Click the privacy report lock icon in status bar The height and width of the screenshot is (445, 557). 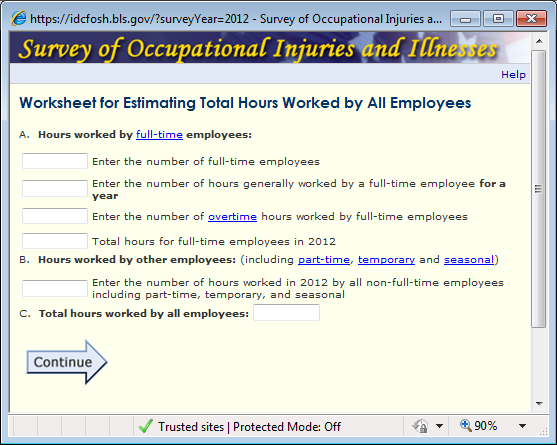tap(420, 426)
